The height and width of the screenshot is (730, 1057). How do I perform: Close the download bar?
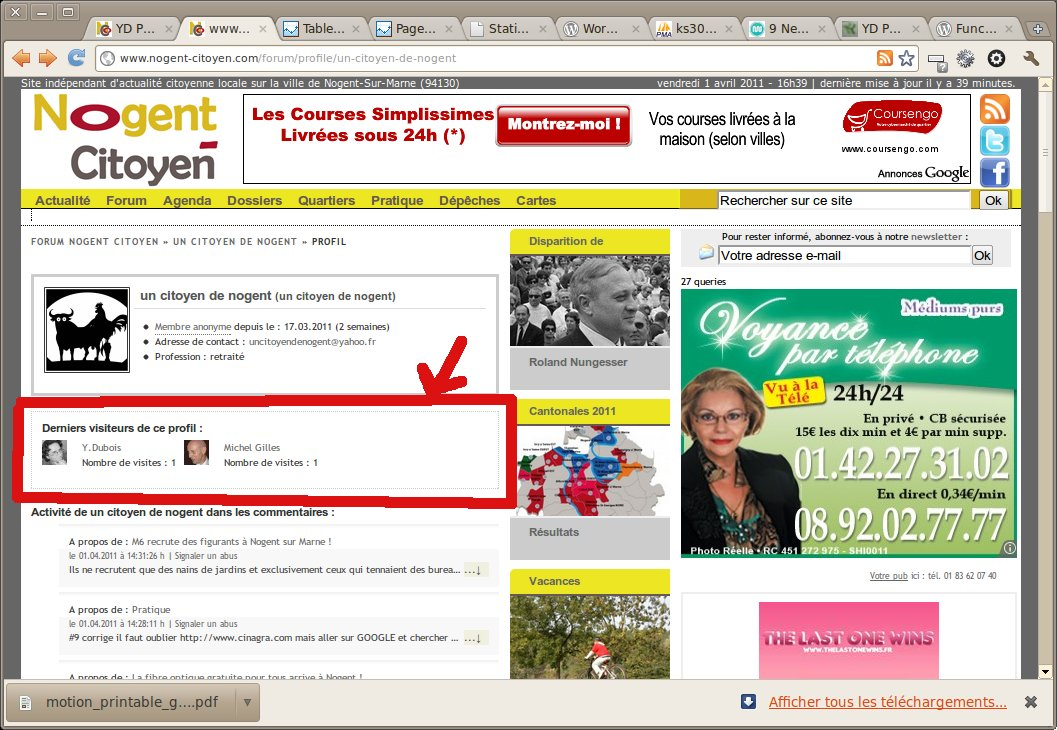click(x=1031, y=702)
